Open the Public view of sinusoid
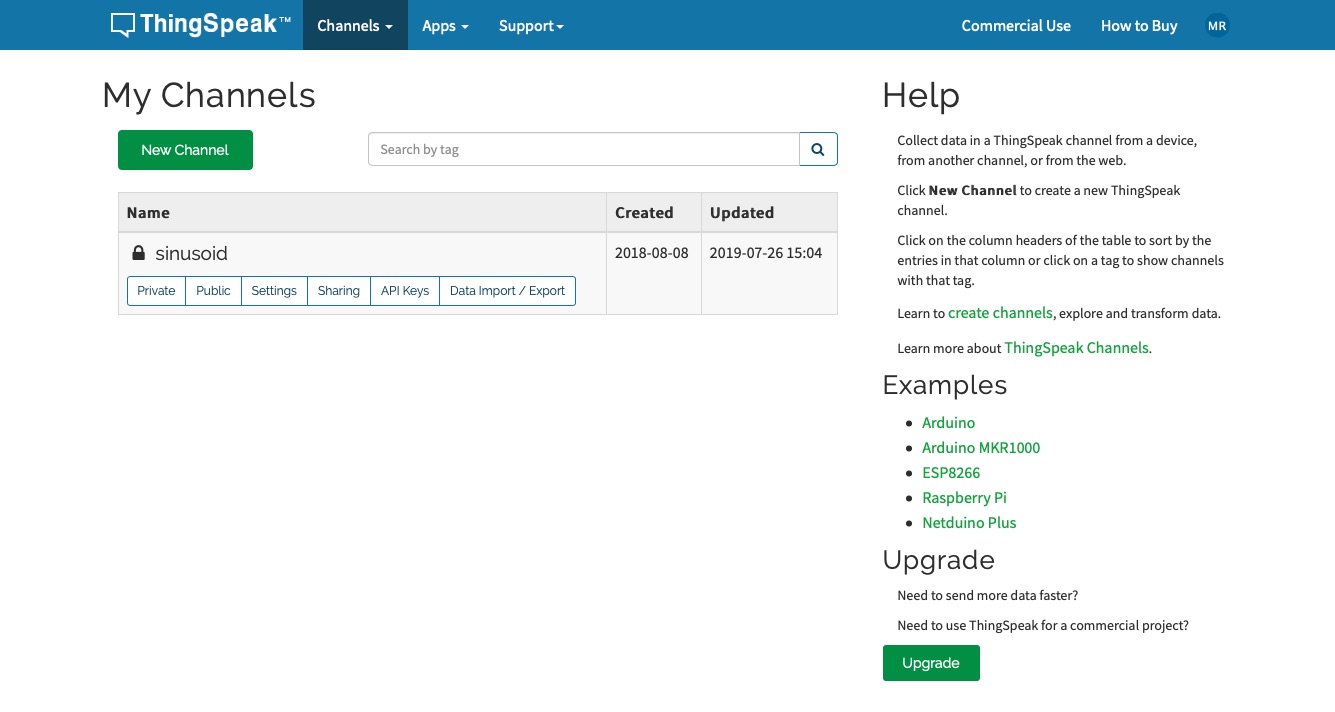The height and width of the screenshot is (712, 1335). coord(213,291)
